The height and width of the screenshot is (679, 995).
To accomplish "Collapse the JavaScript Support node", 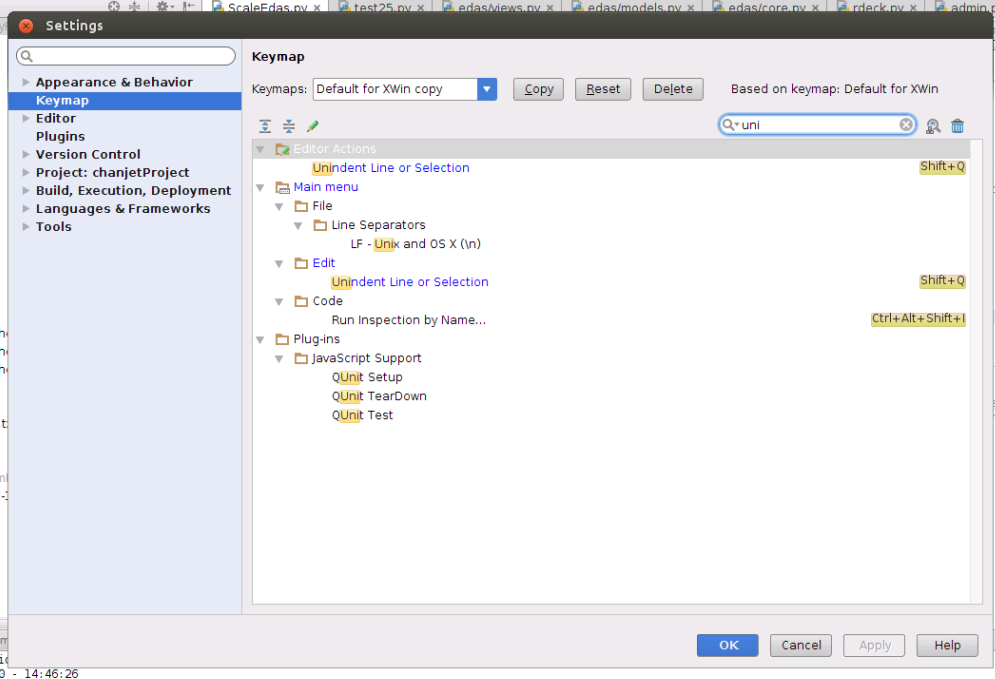I will click(x=279, y=359).
